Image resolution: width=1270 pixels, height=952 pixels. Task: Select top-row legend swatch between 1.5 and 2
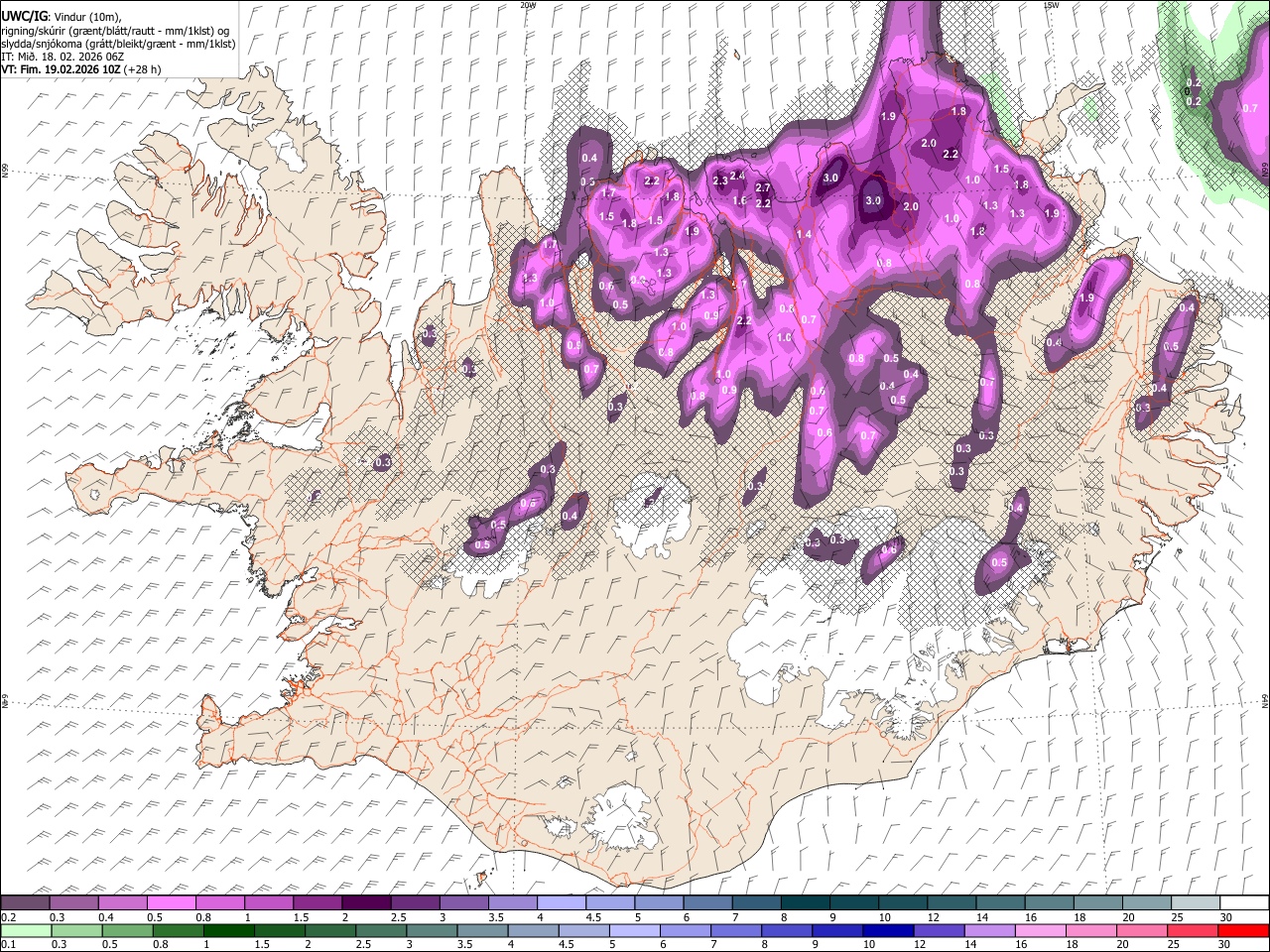point(317,902)
